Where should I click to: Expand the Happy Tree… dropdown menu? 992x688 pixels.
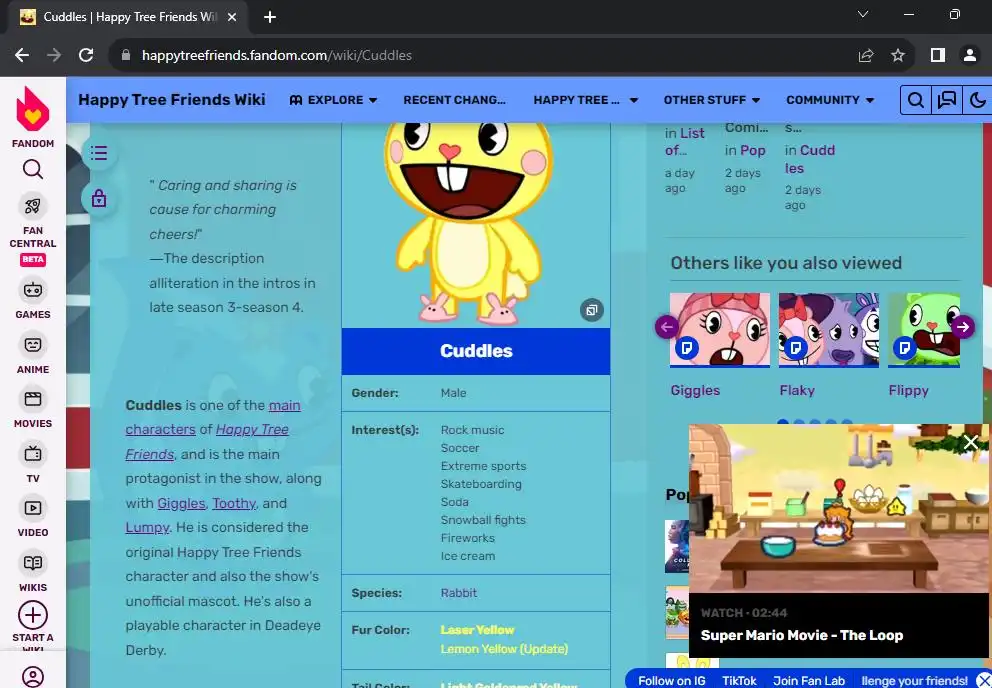tap(586, 100)
